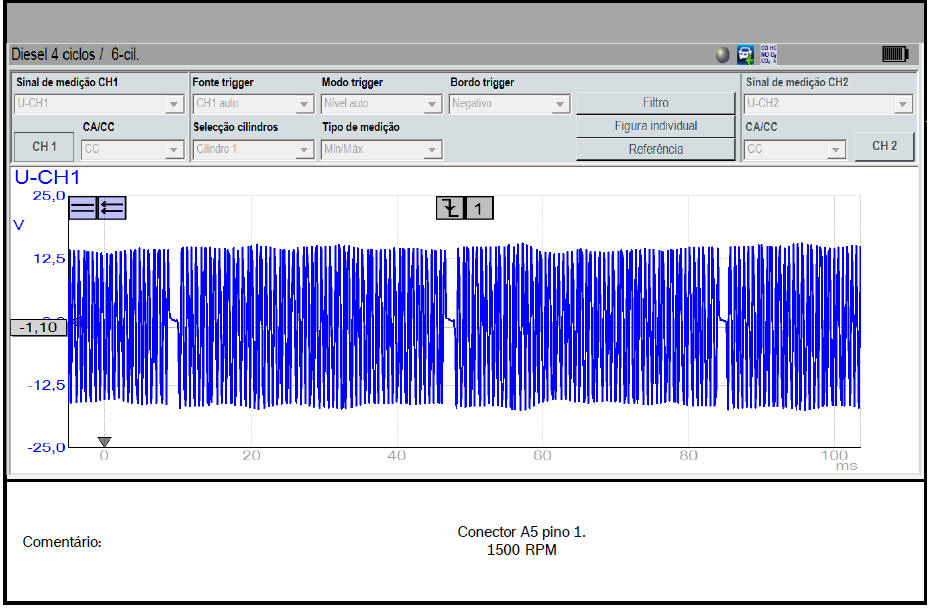Click the gray status indicator ball
This screenshot has height=608, width=930.
pyautogui.click(x=723, y=55)
